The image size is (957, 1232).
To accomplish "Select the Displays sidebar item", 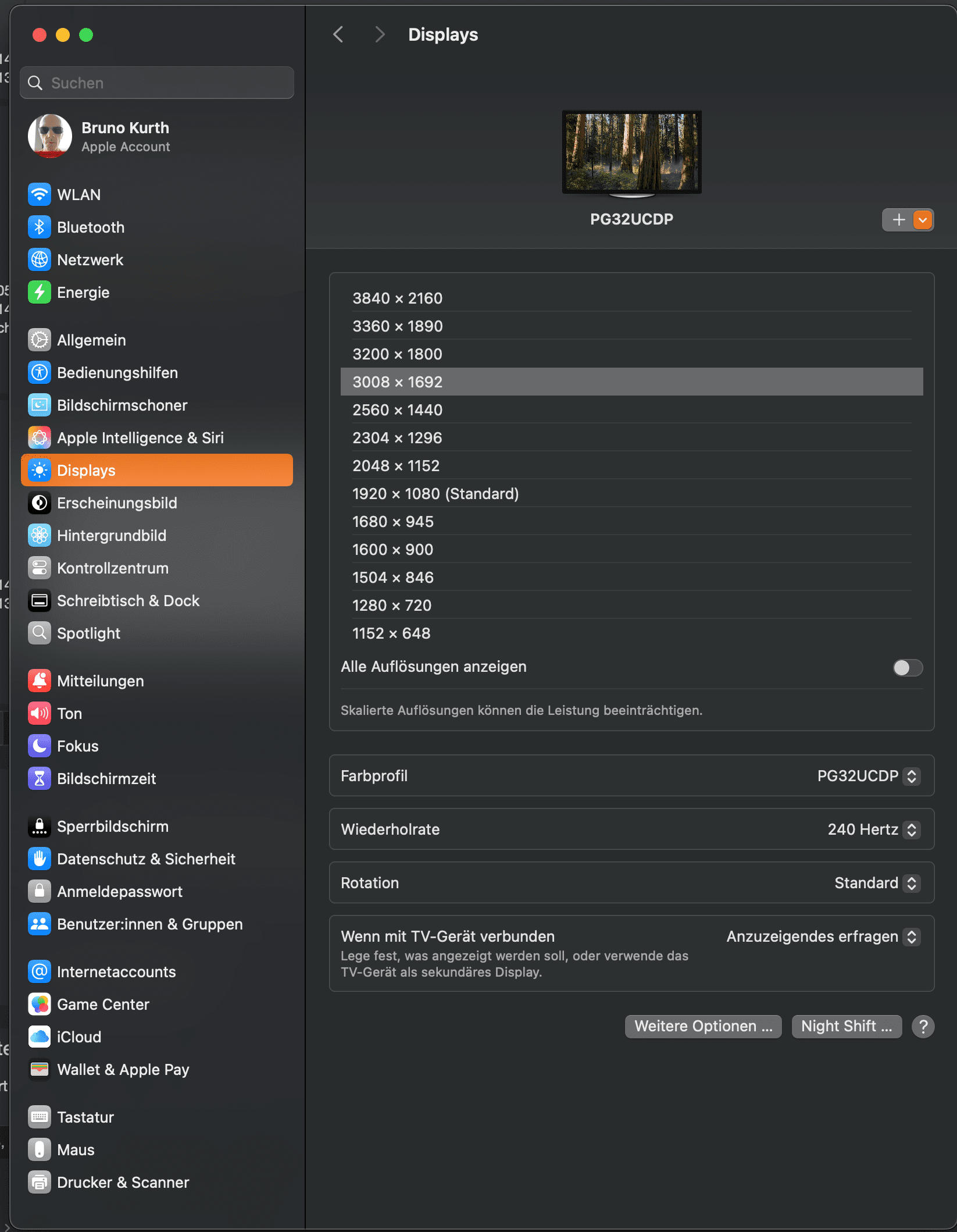I will click(157, 470).
